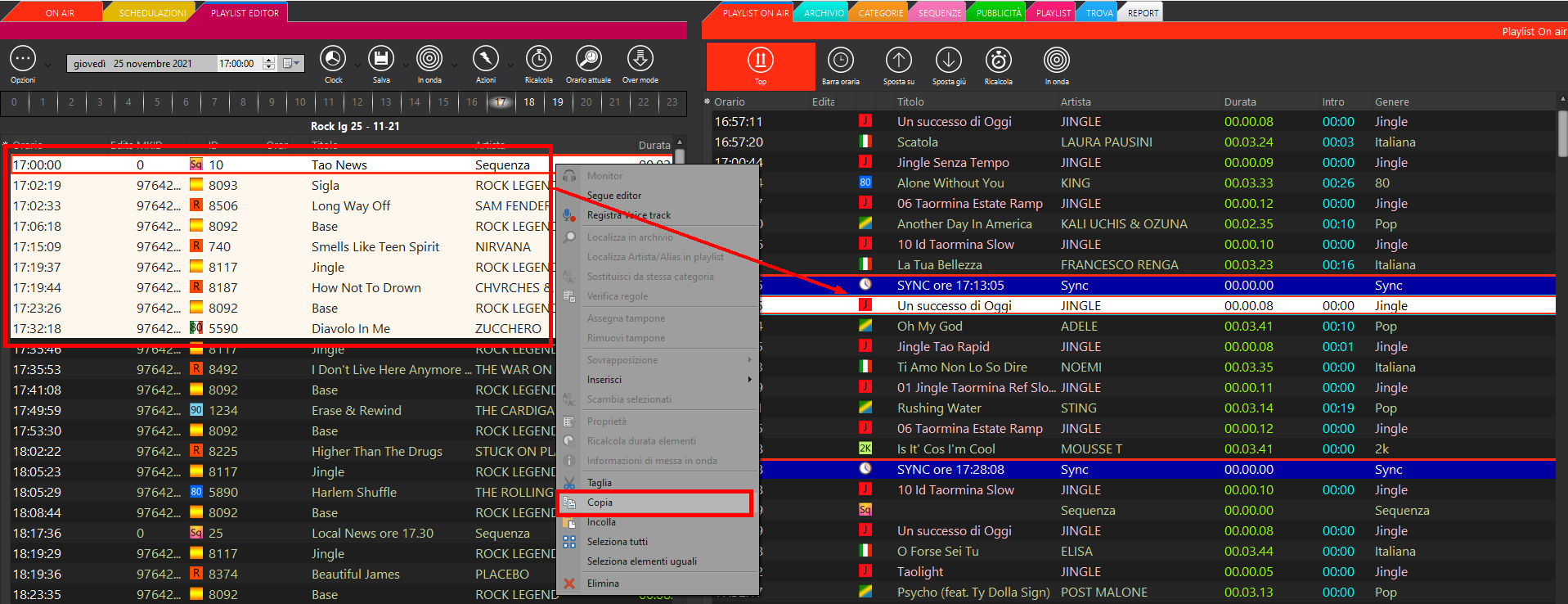Toggle the Barra oraria button
1568x604 pixels.
point(841,65)
